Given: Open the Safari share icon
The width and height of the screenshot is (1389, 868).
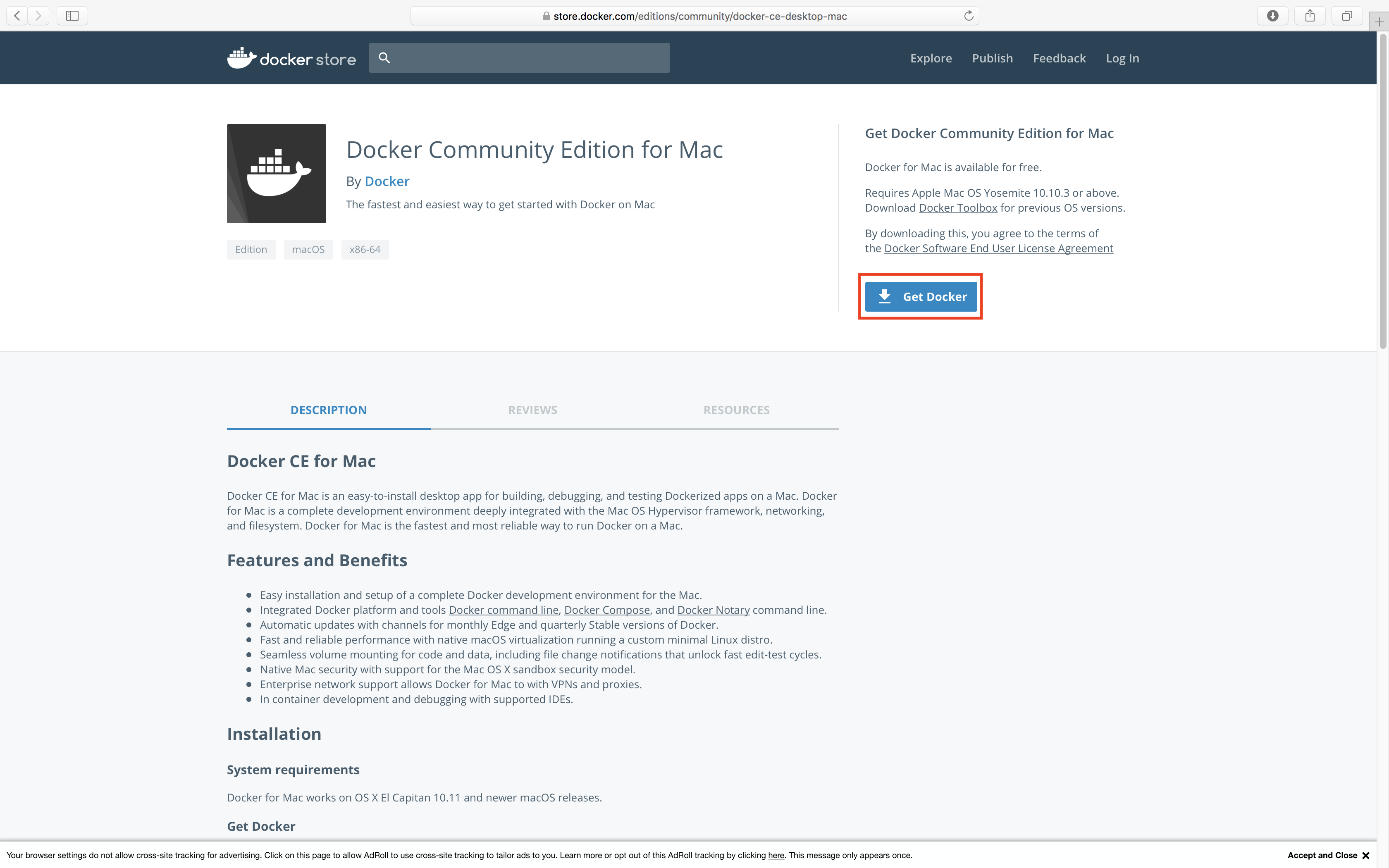Looking at the screenshot, I should (1310, 16).
